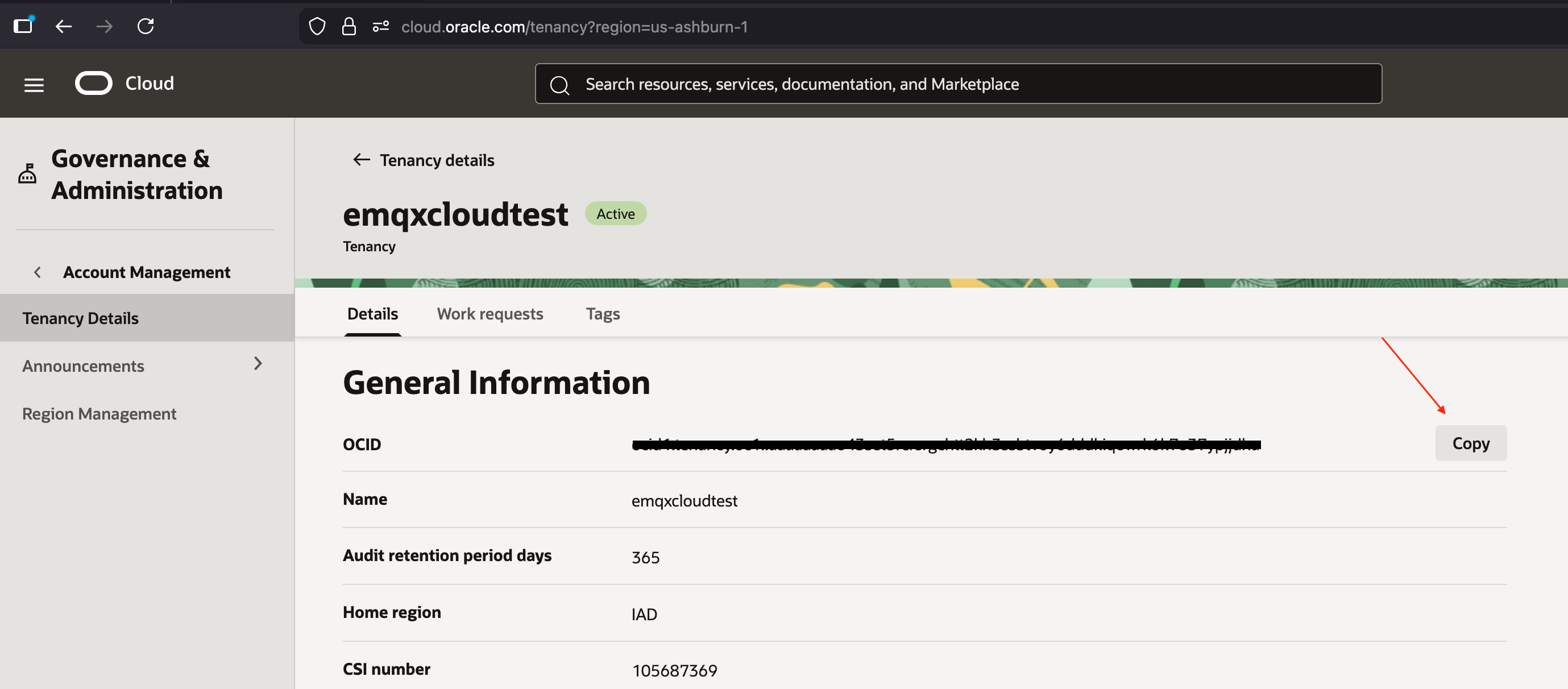Click the Audit retention period days label
The width and height of the screenshot is (1568, 689).
click(x=447, y=556)
